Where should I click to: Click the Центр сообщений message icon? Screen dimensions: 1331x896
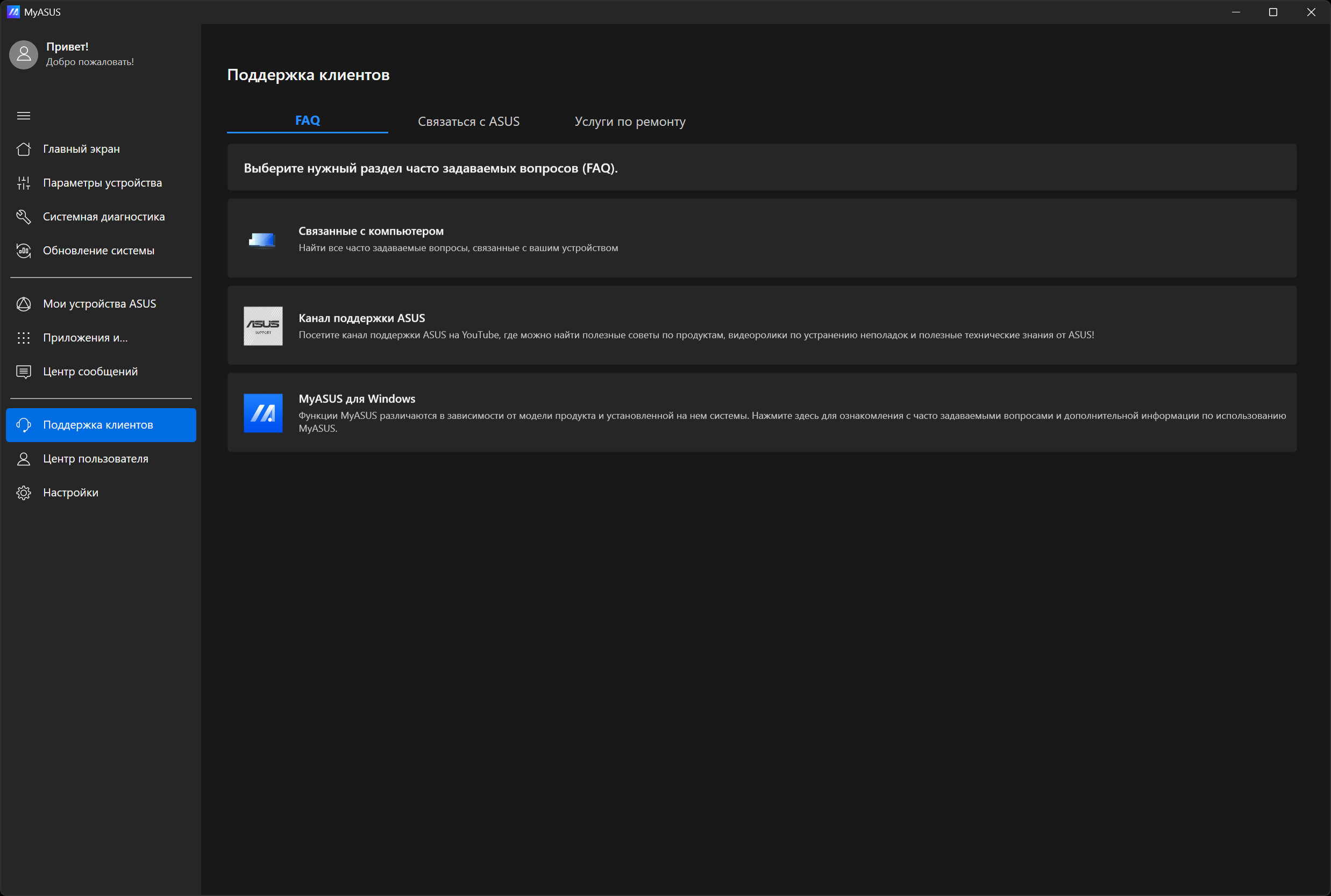[24, 372]
